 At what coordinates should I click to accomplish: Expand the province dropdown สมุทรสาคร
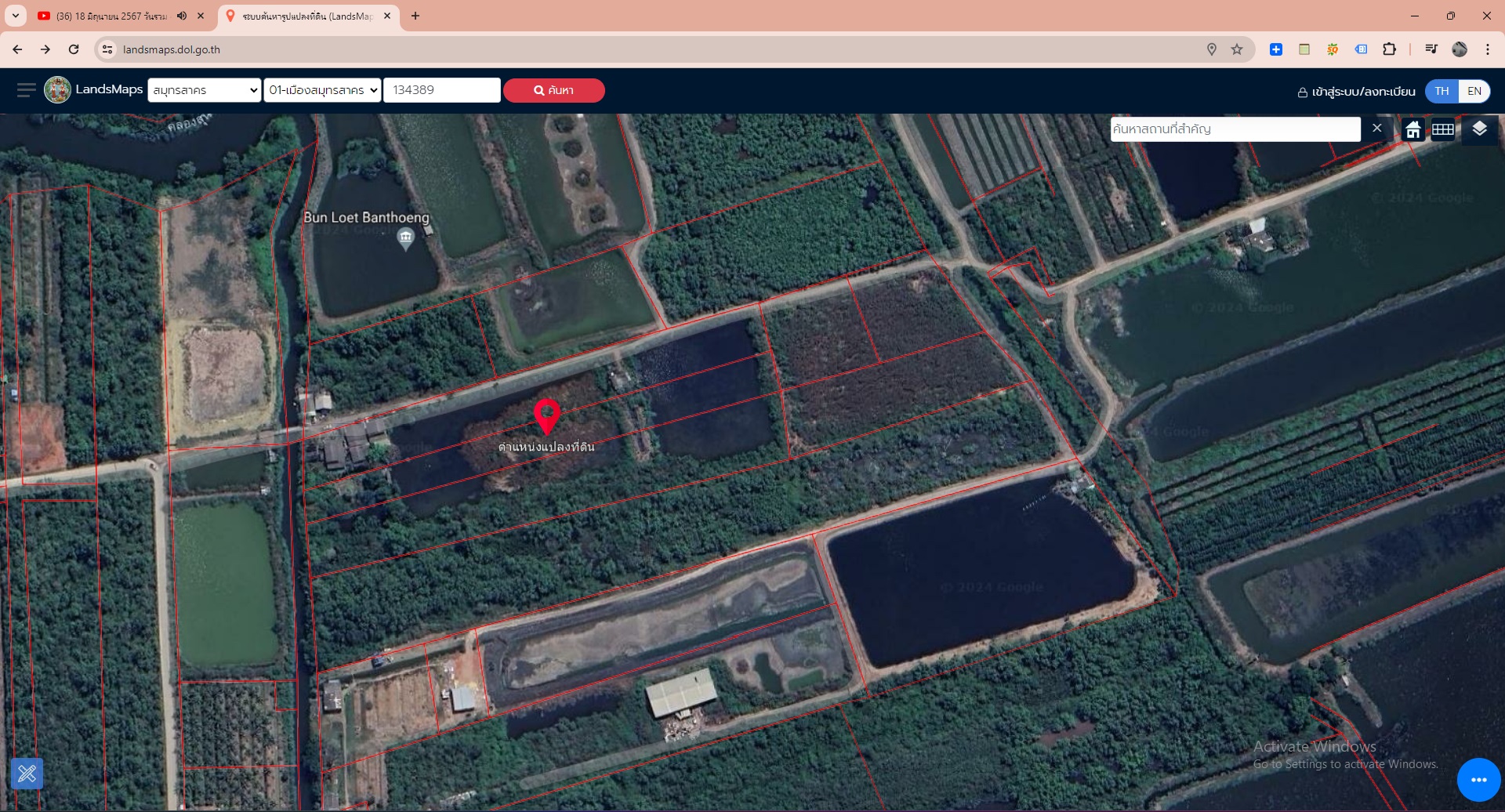(204, 90)
